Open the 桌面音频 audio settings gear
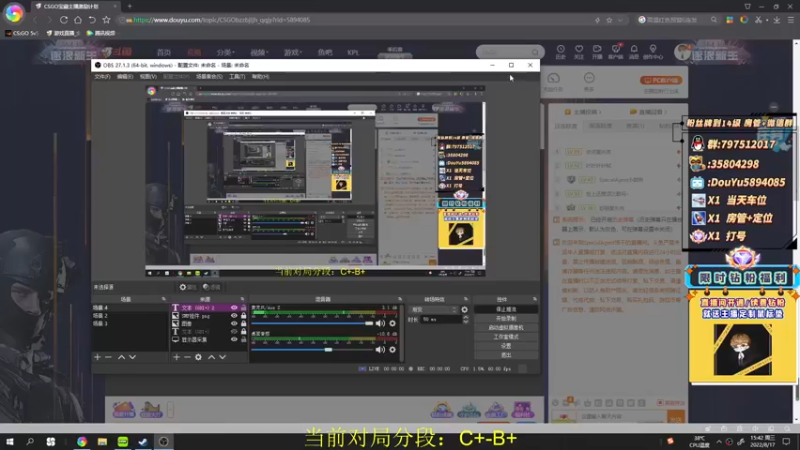 [x=392, y=349]
